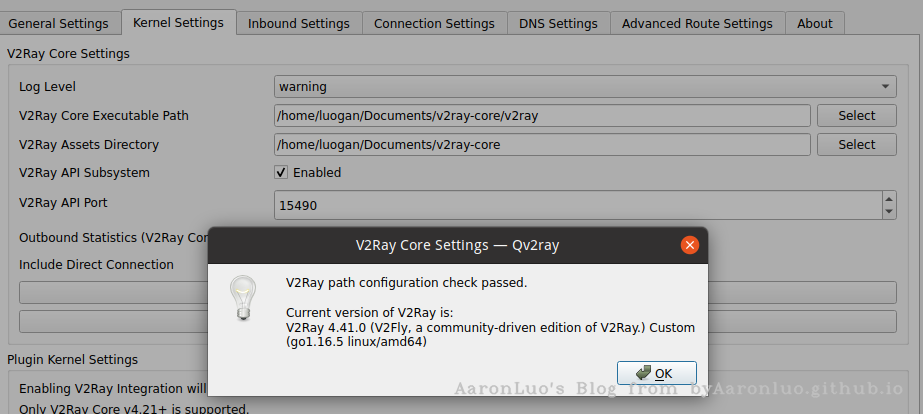Switch to the General Settings tab
The height and width of the screenshot is (414, 923).
(x=58, y=23)
